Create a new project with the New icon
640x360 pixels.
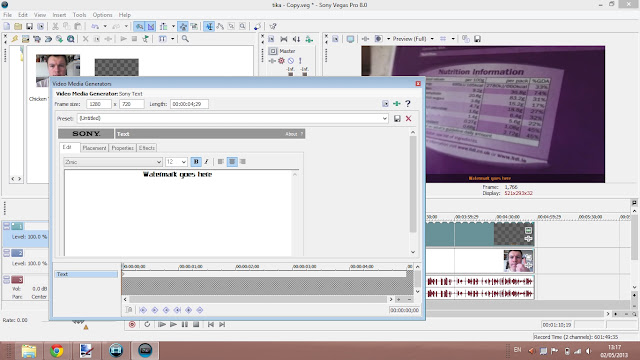coord(7,27)
